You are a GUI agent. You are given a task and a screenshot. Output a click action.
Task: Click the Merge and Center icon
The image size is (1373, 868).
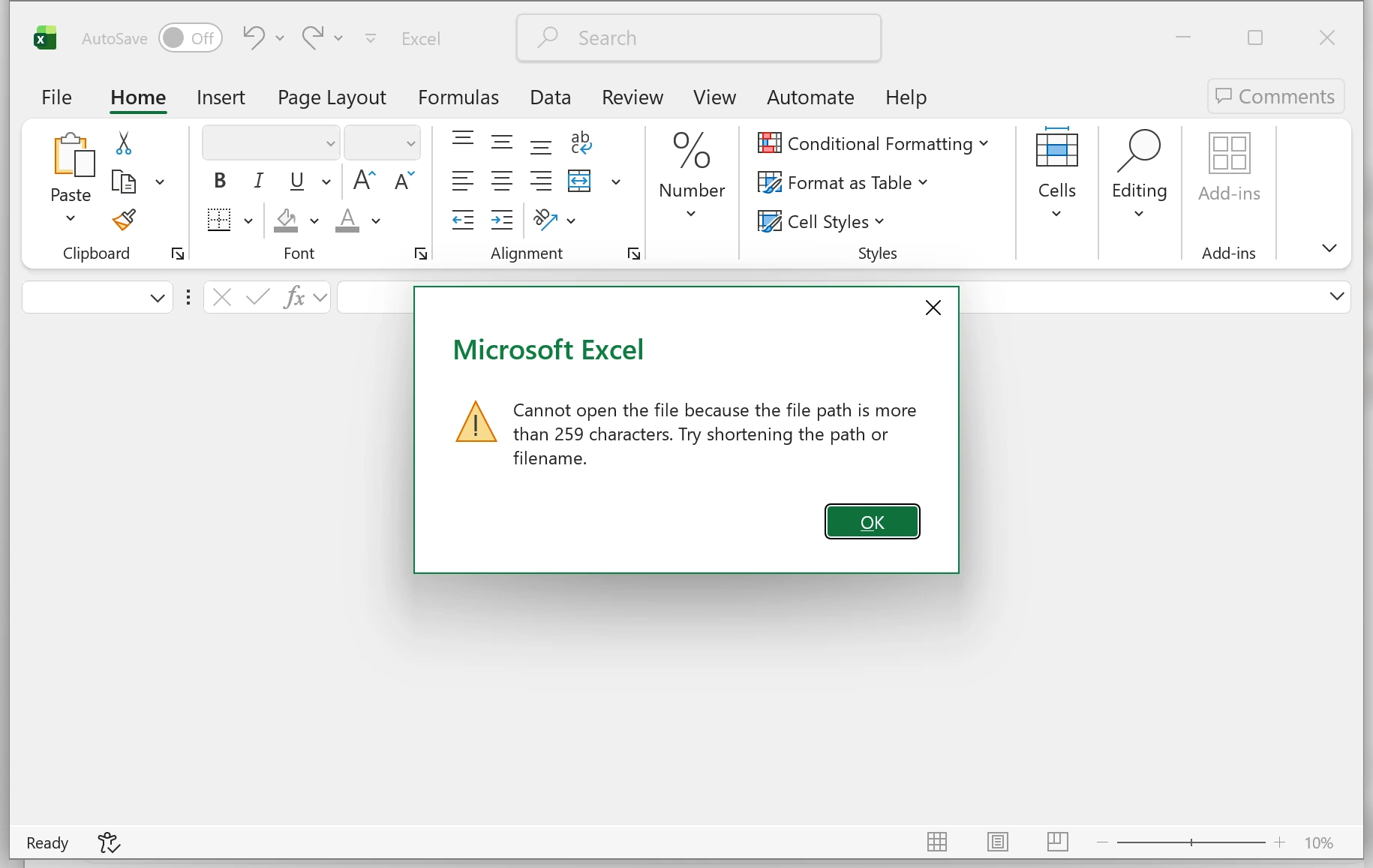pos(579,181)
